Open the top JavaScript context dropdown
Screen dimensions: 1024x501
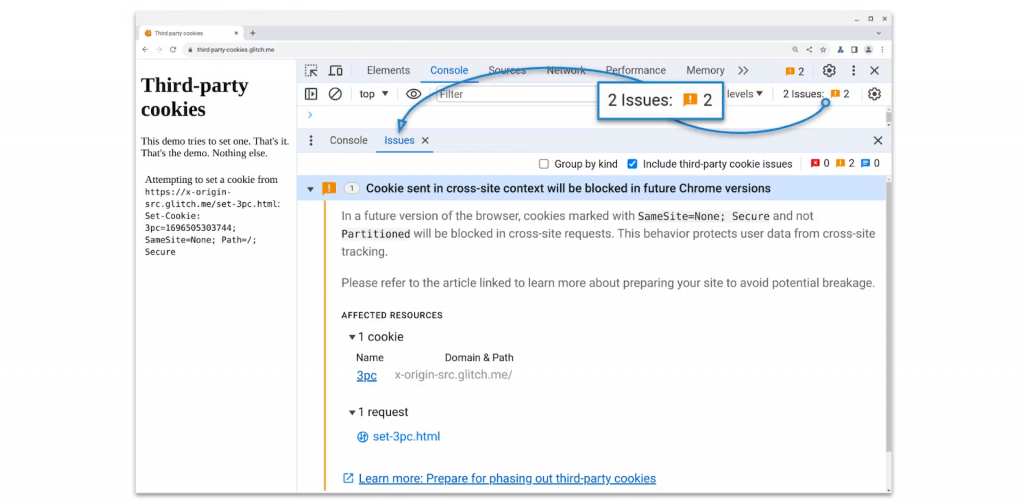pos(374,94)
